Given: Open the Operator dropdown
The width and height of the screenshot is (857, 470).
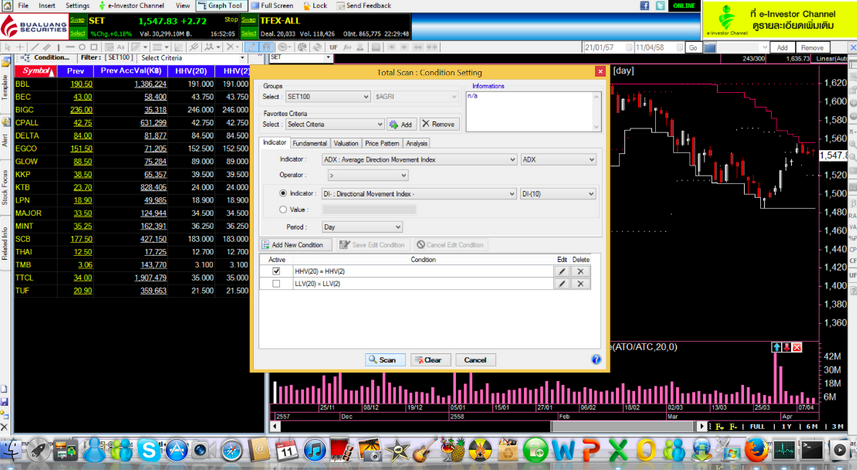Looking at the screenshot, I should click(x=367, y=175).
